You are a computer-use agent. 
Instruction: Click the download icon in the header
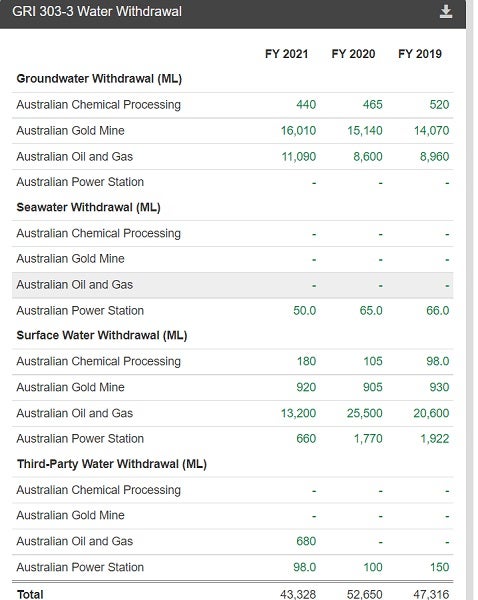tap(446, 12)
